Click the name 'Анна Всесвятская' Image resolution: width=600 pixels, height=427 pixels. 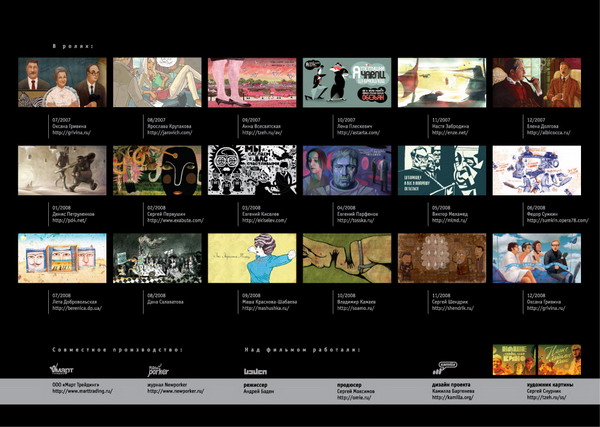(x=261, y=126)
